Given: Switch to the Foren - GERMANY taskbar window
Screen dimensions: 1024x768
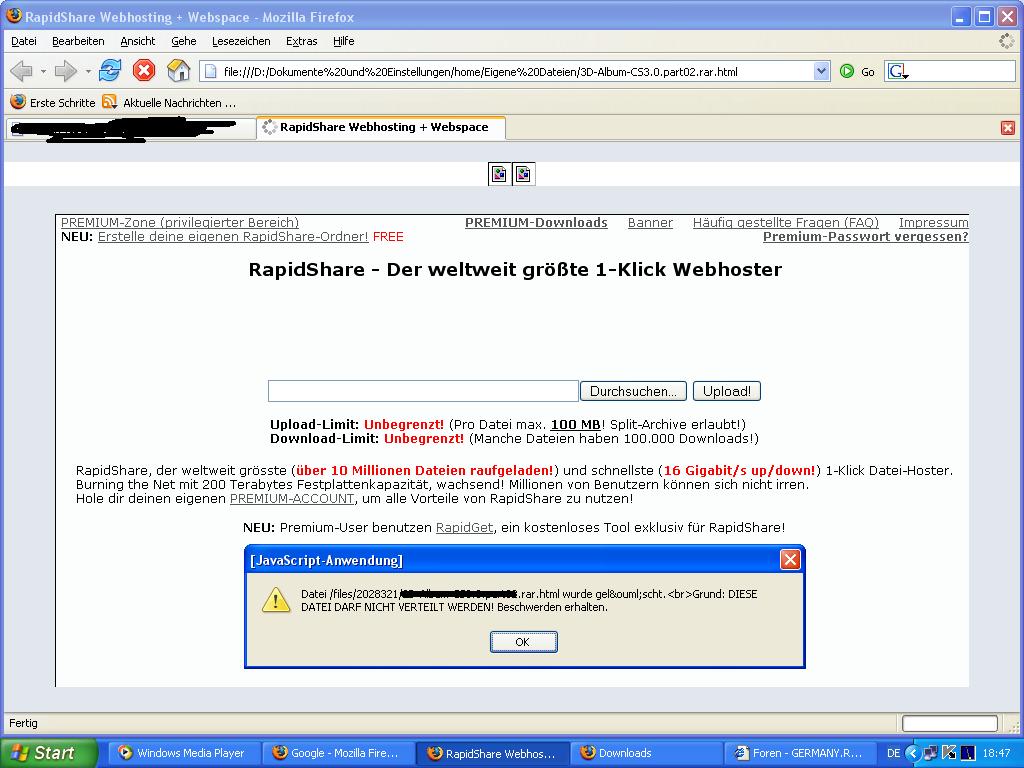Looking at the screenshot, I should click(x=801, y=753).
